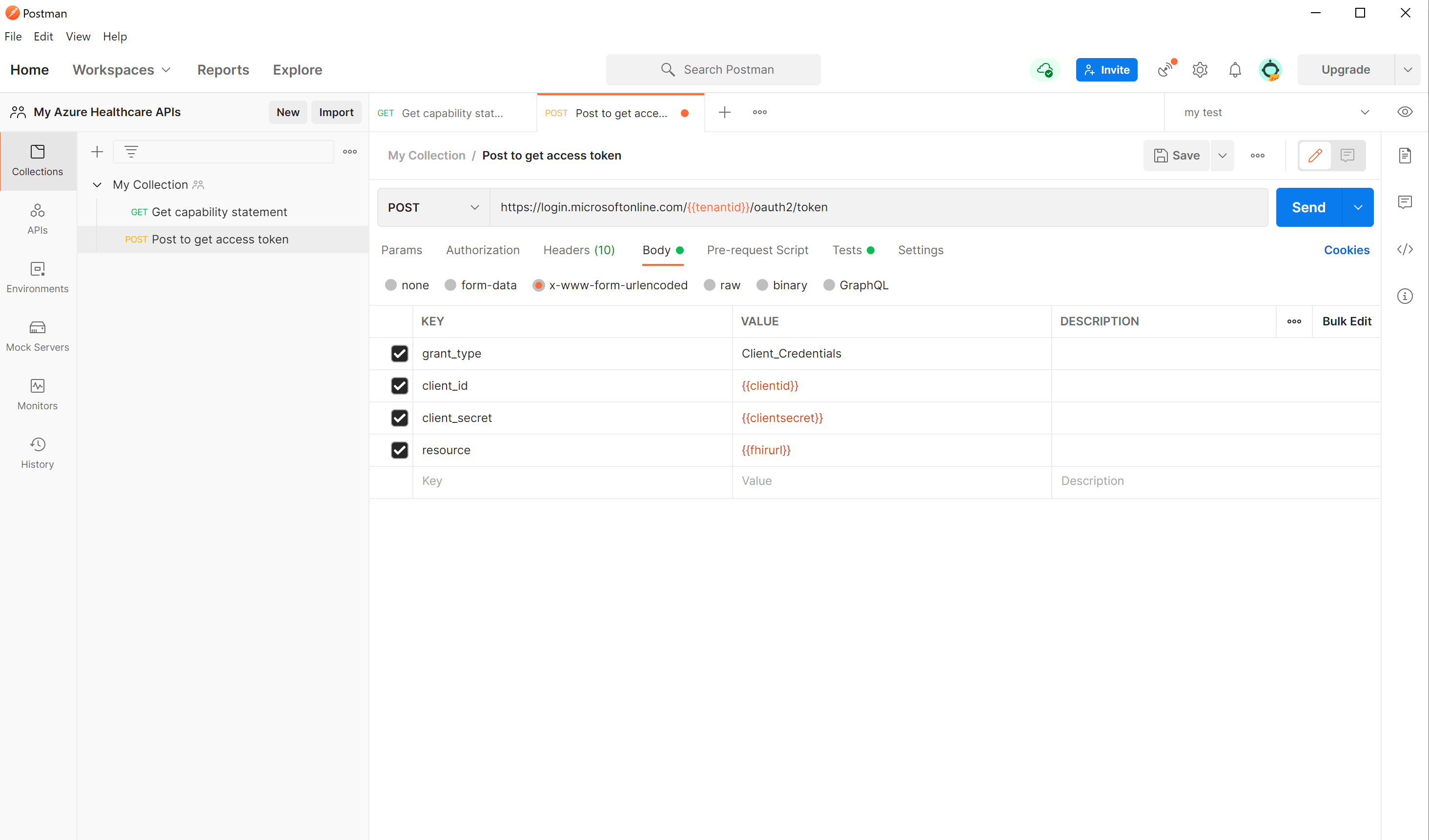
Task: Open the comments icon in right sidebar
Action: (x=1405, y=202)
